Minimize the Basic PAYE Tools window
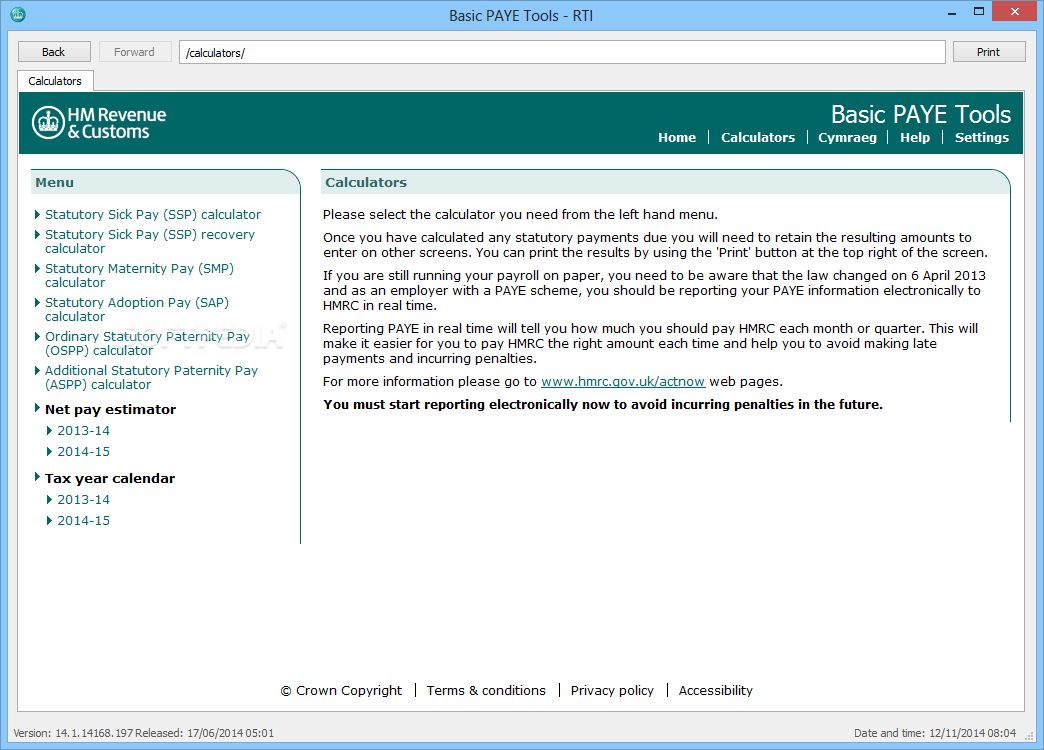 click(952, 12)
